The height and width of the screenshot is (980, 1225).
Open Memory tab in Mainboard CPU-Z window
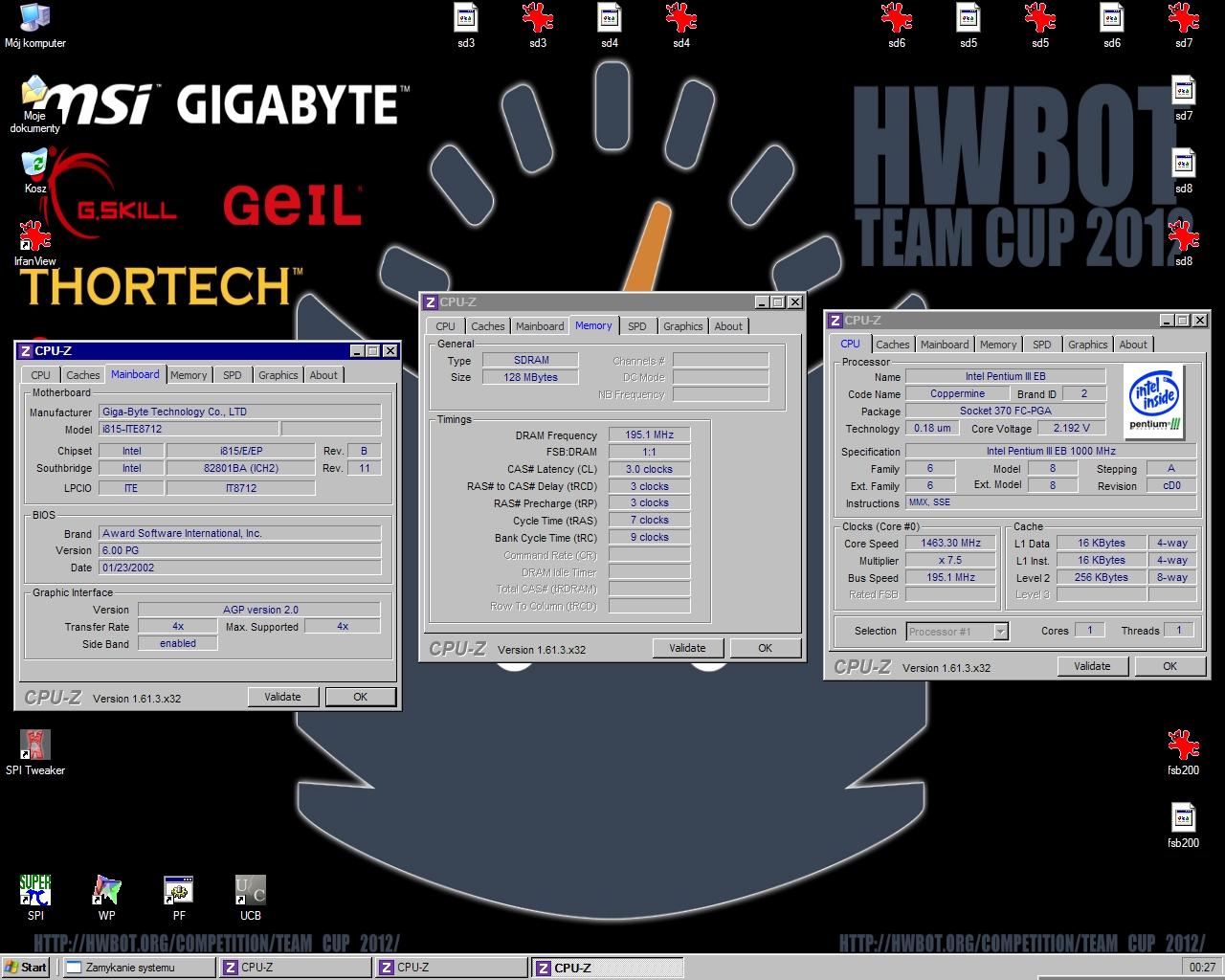[x=189, y=375]
